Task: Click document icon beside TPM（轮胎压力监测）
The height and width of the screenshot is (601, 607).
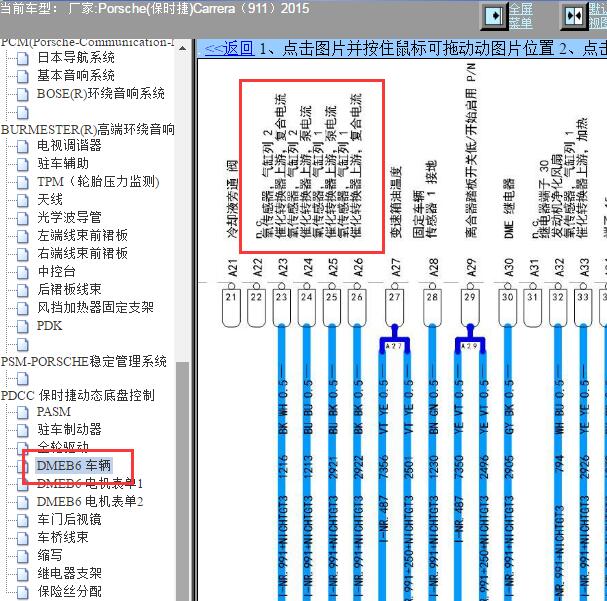Action: pos(22,182)
